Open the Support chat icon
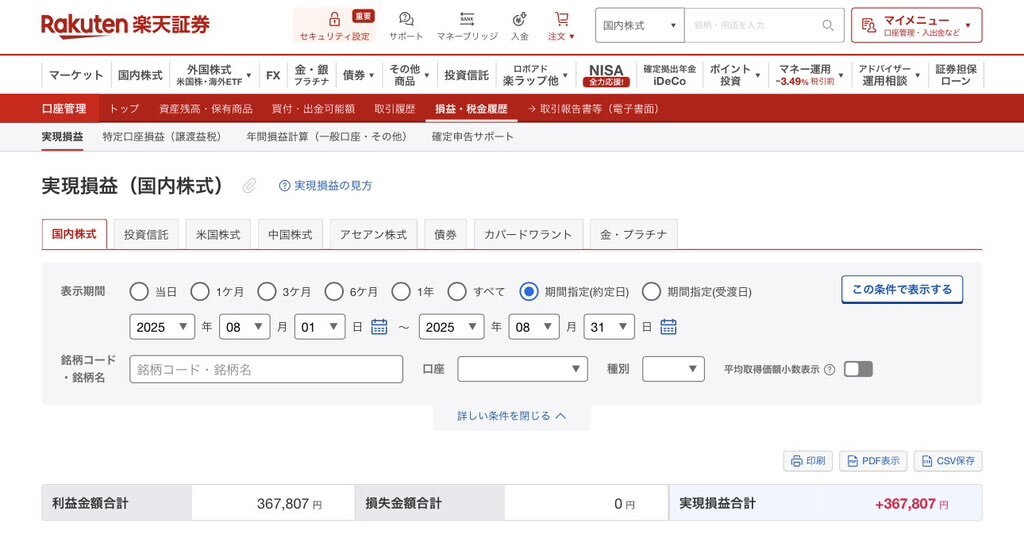1024x534 pixels. (406, 19)
